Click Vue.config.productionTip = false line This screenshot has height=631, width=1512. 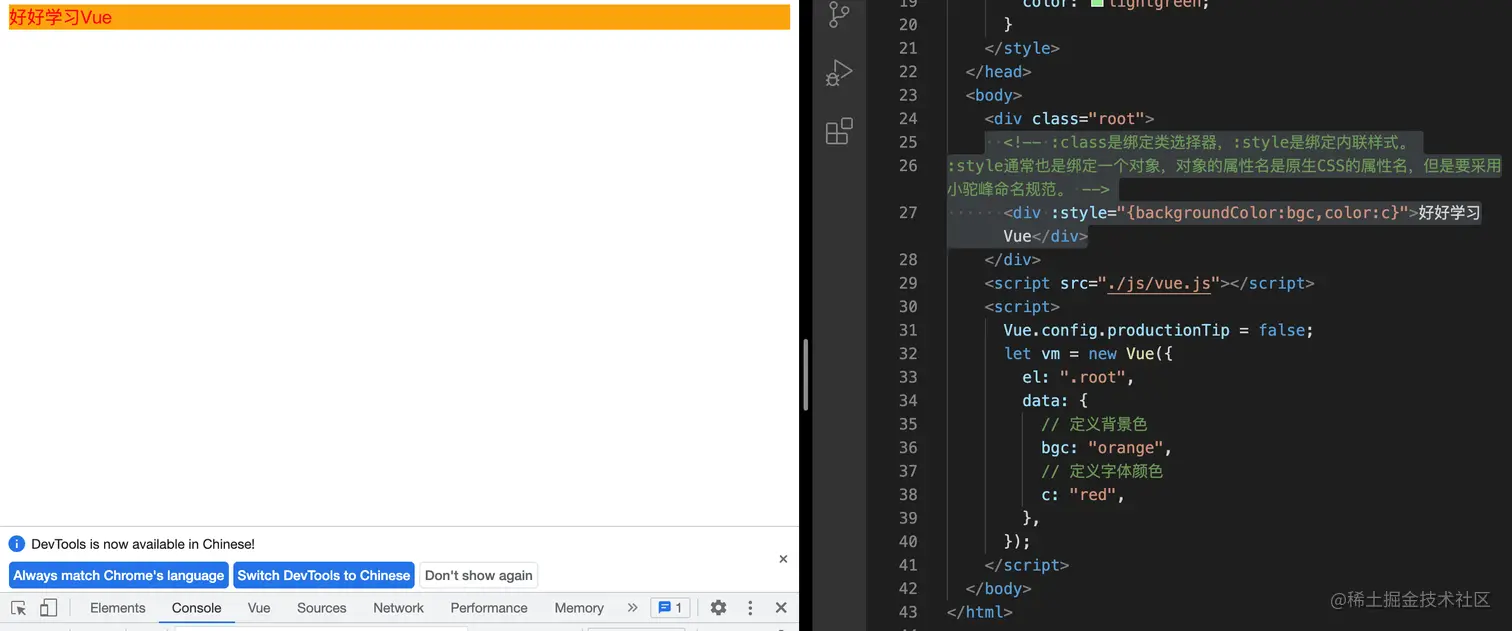pyautogui.click(x=1158, y=330)
